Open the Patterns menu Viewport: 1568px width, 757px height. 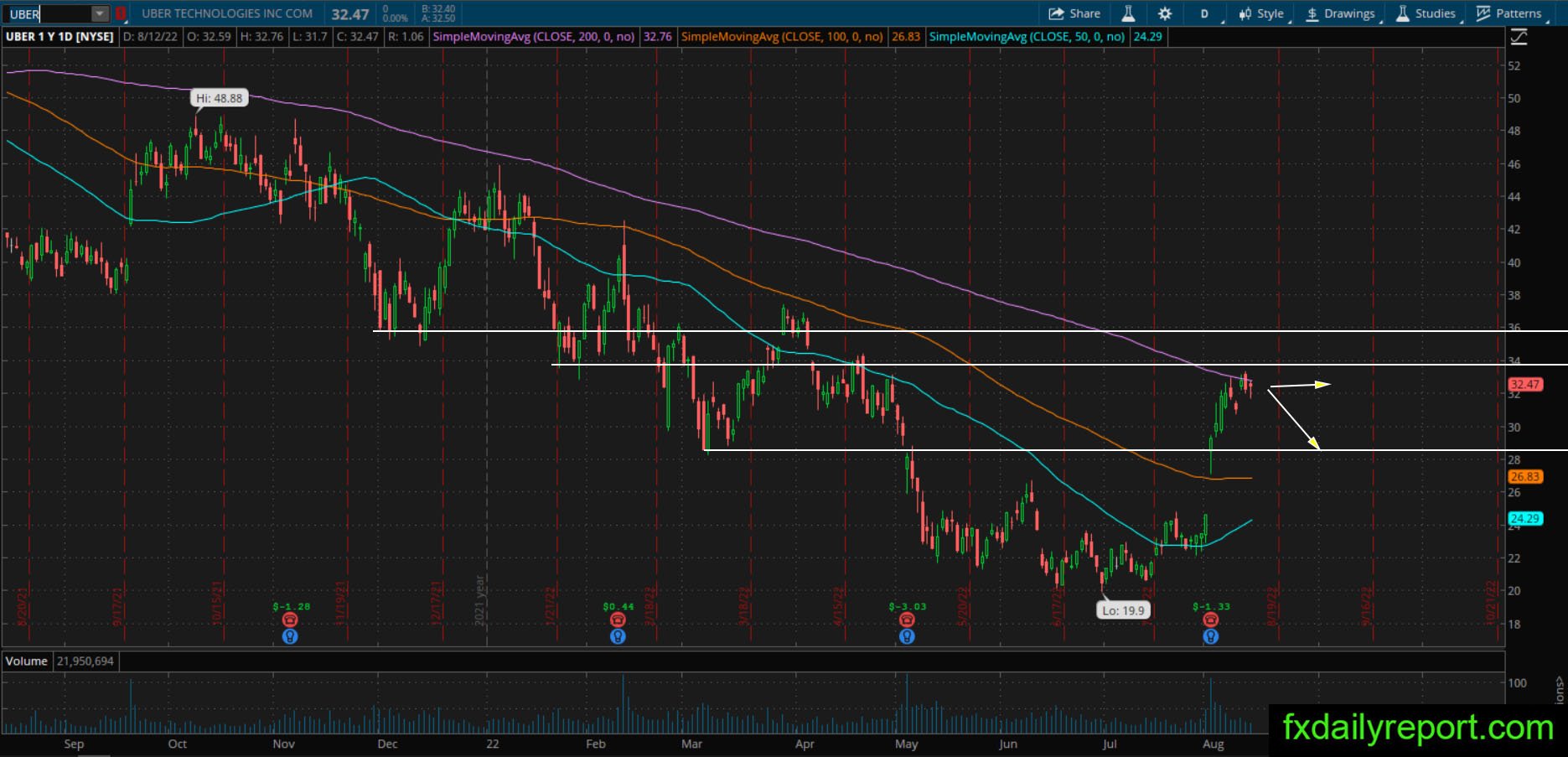pos(1509,13)
